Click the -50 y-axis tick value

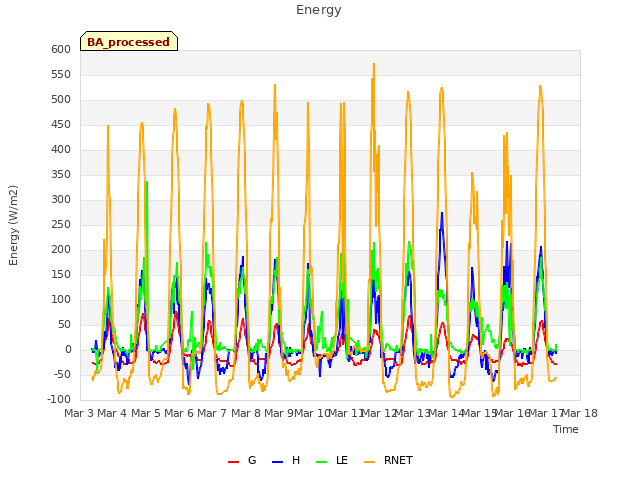62,374
